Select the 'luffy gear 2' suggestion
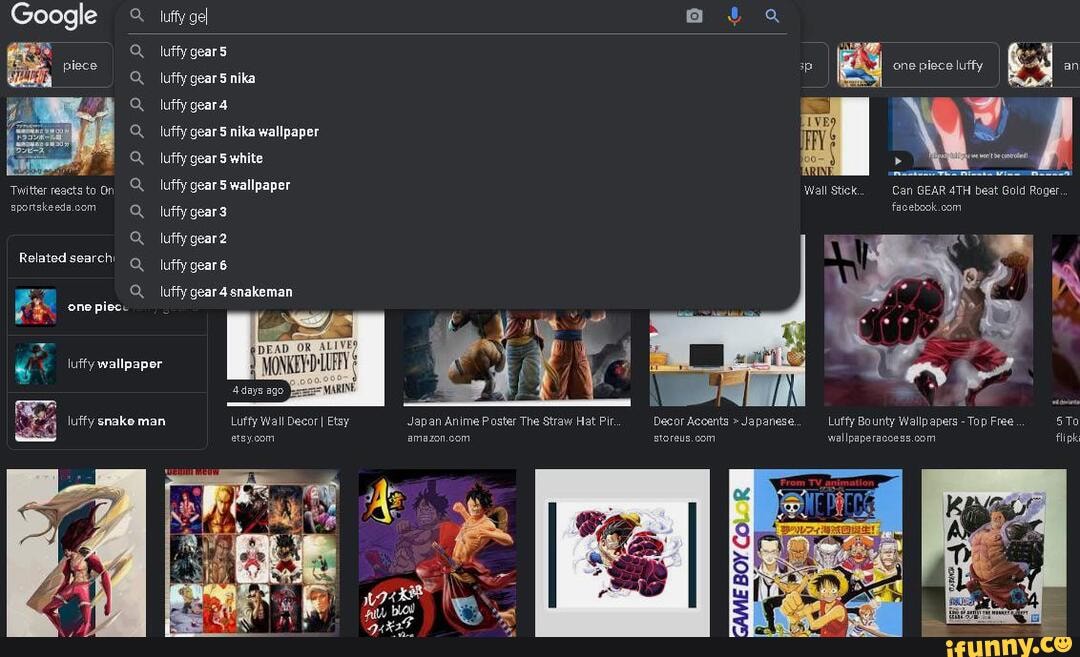The width and height of the screenshot is (1080, 657). click(194, 238)
